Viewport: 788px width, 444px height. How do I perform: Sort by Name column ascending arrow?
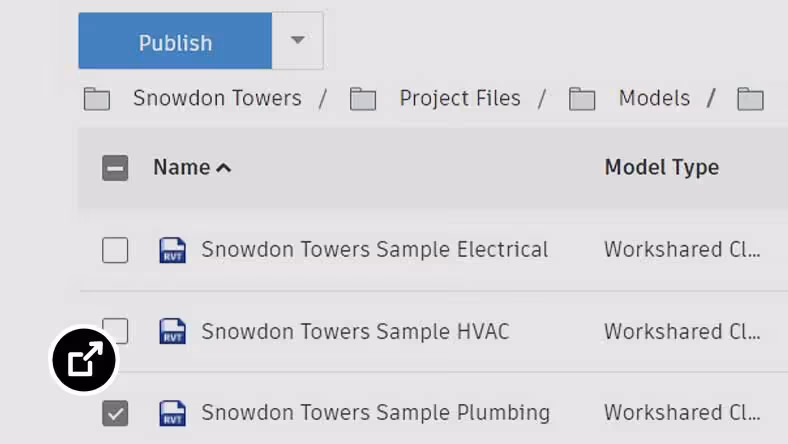point(224,168)
